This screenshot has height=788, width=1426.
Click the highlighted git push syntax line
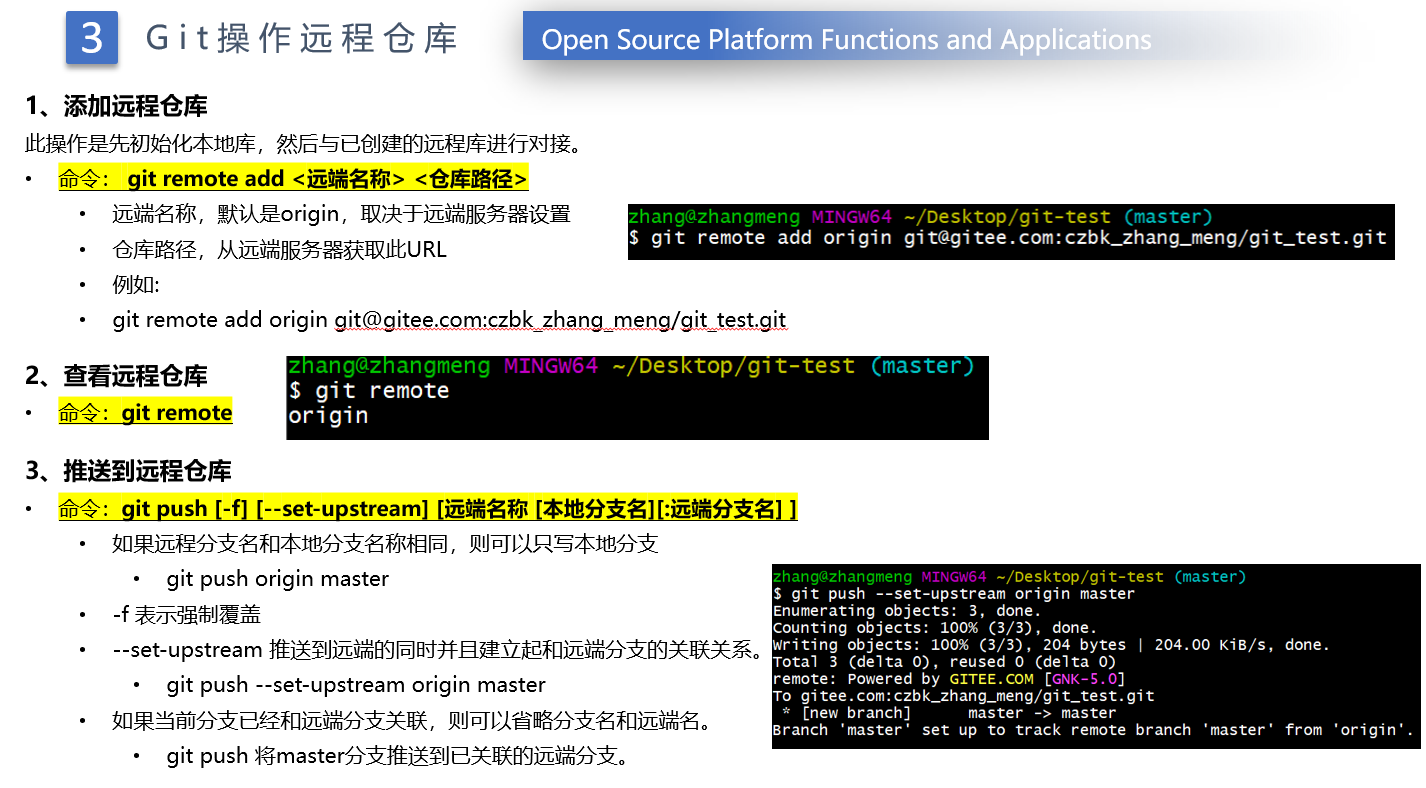(x=427, y=509)
